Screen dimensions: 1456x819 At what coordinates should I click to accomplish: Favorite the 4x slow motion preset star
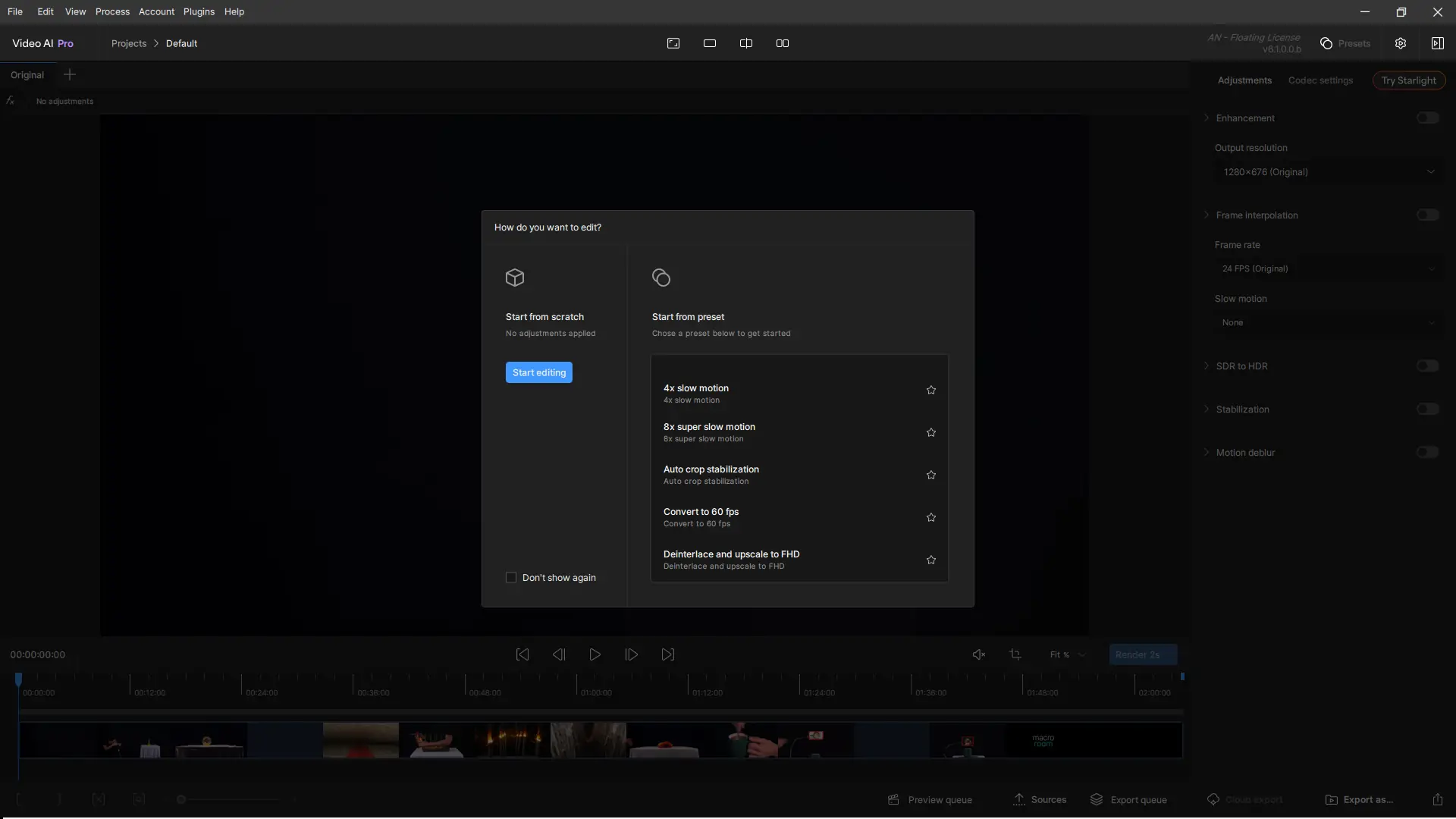point(930,390)
